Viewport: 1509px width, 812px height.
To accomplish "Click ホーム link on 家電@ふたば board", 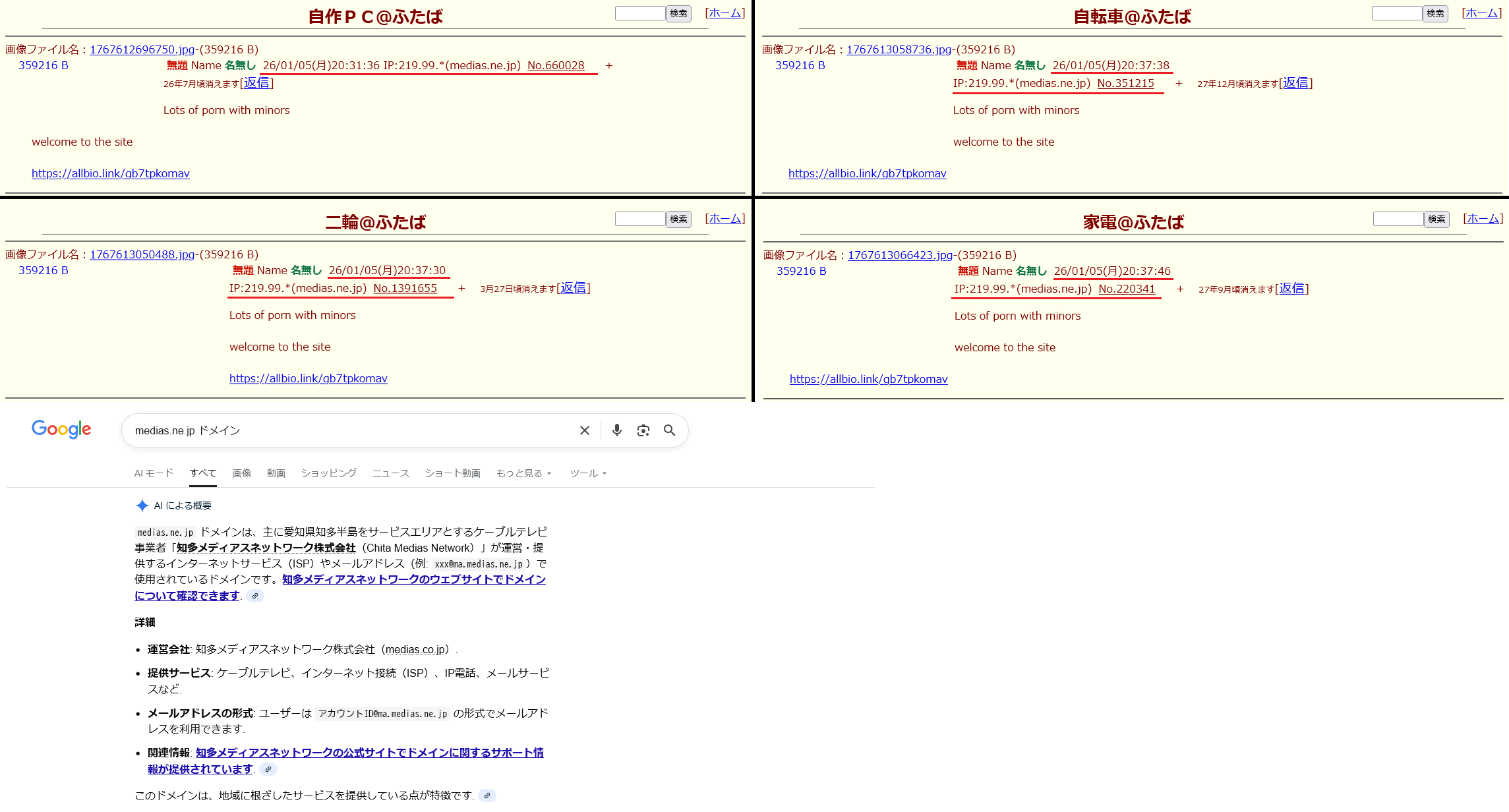I will tap(1483, 218).
